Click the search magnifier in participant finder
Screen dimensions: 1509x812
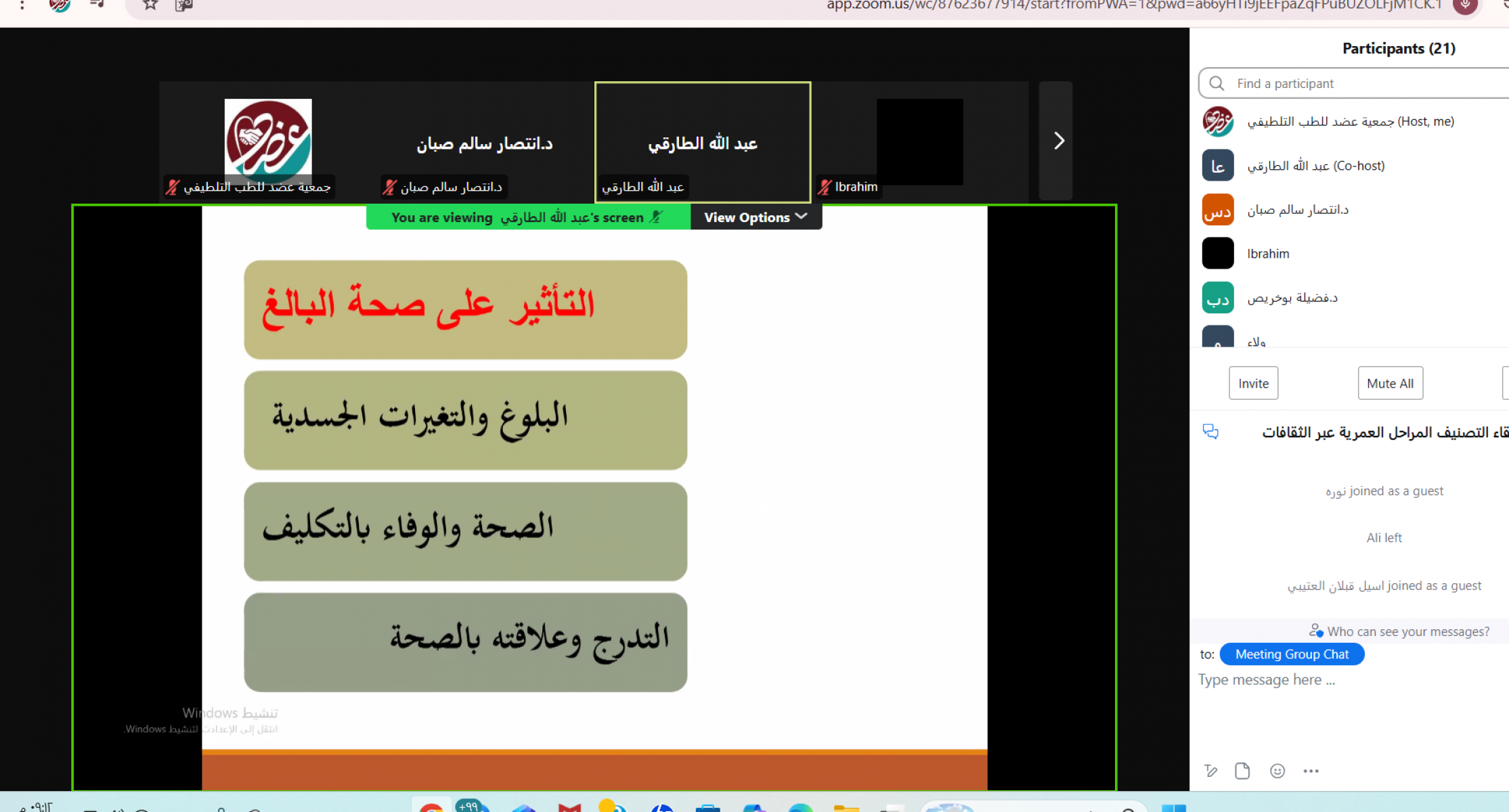click(x=1217, y=83)
